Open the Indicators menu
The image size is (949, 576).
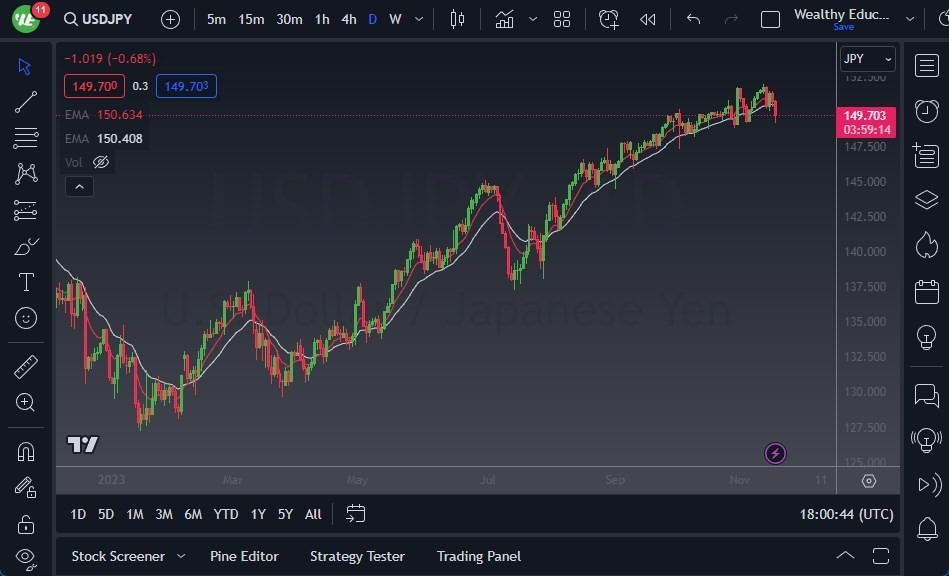click(503, 18)
